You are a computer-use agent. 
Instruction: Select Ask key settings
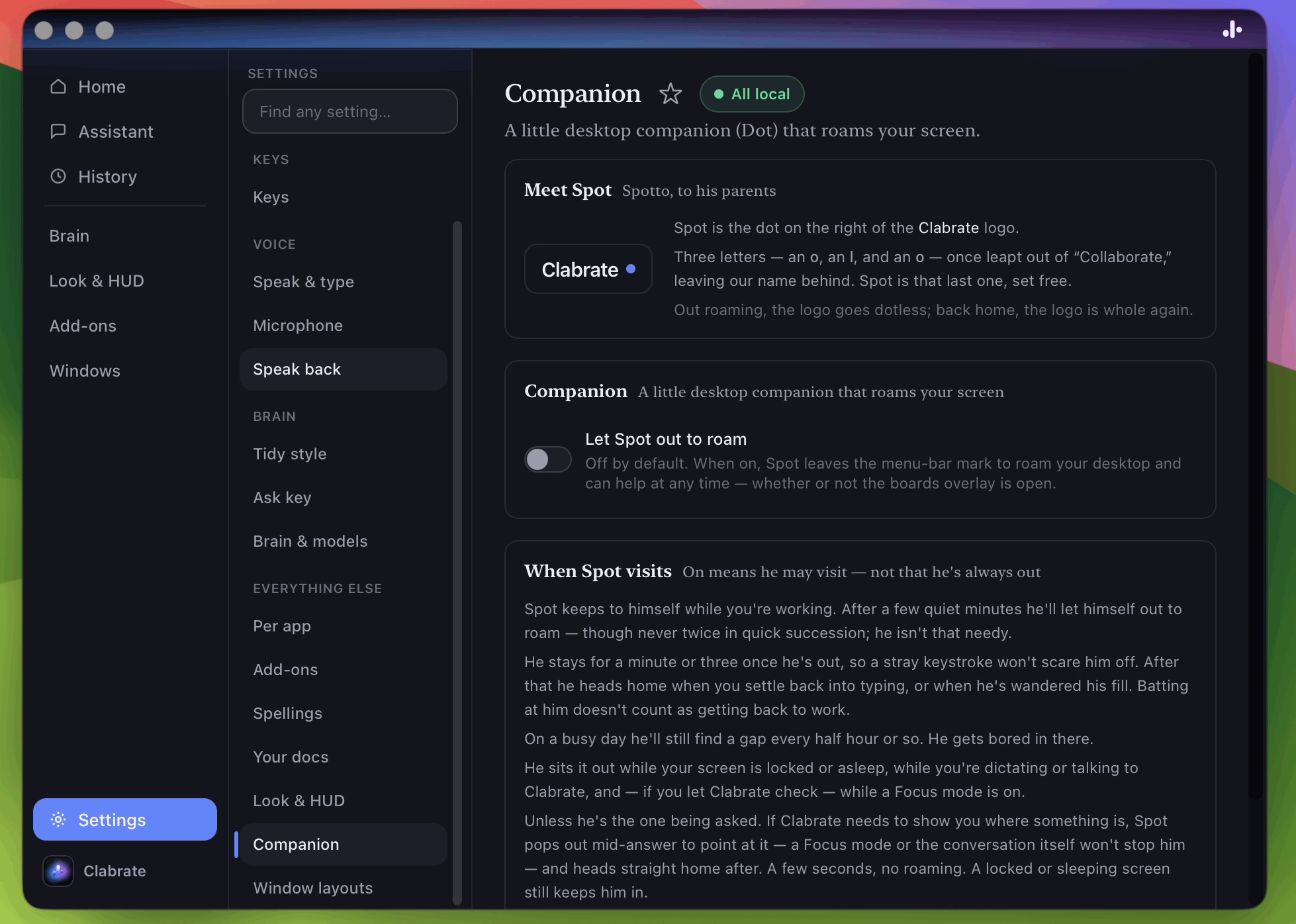click(x=344, y=498)
